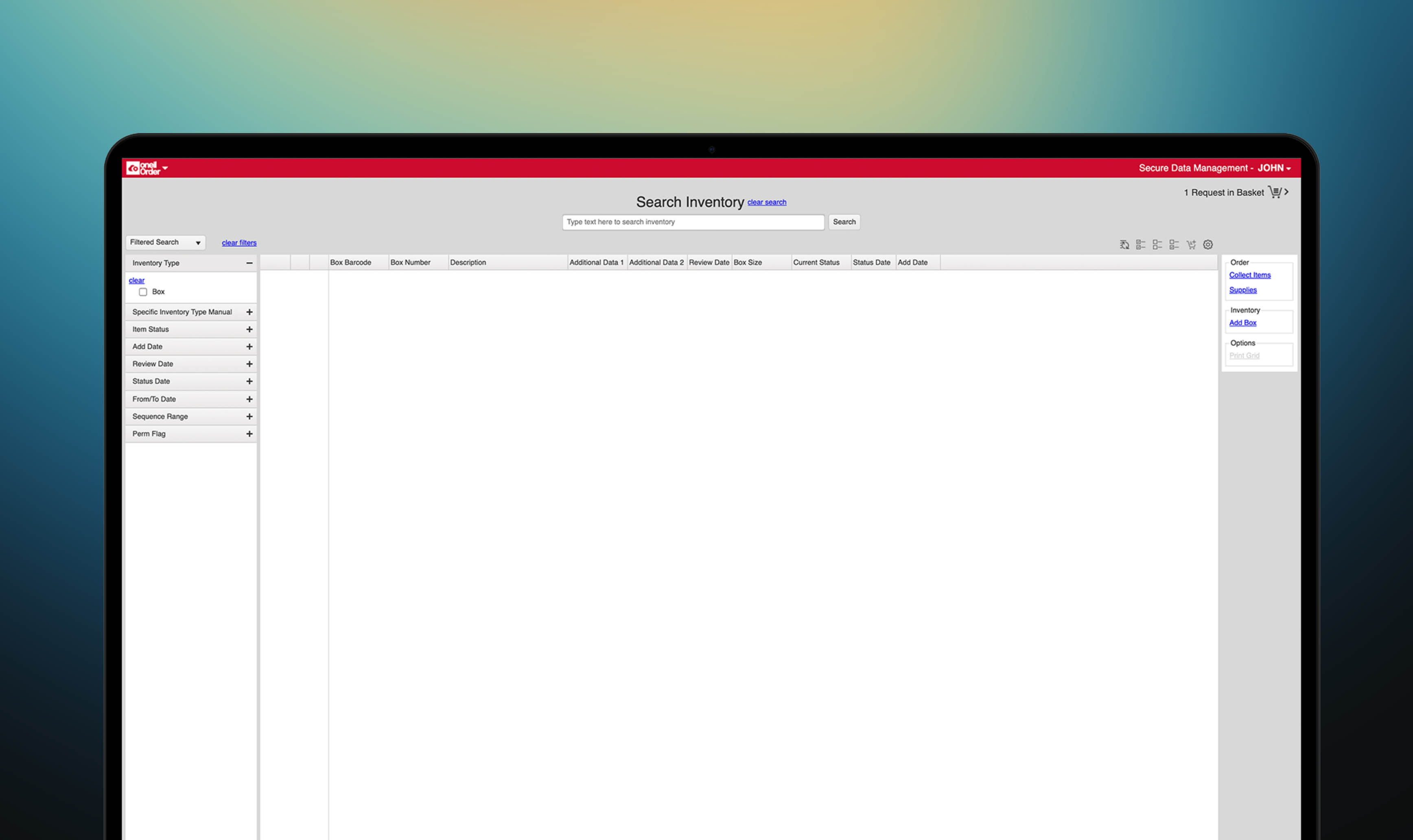Click the Collect Items link

[1249, 275]
